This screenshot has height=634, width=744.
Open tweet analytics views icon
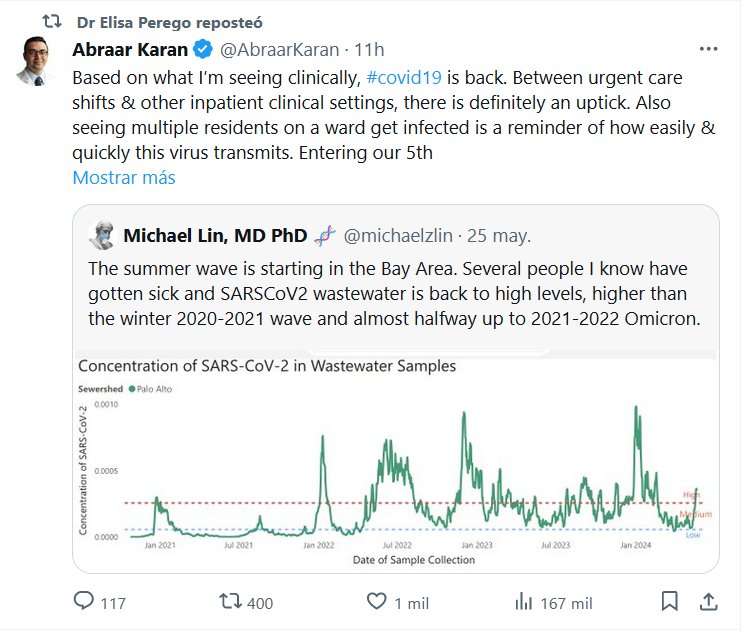[523, 602]
